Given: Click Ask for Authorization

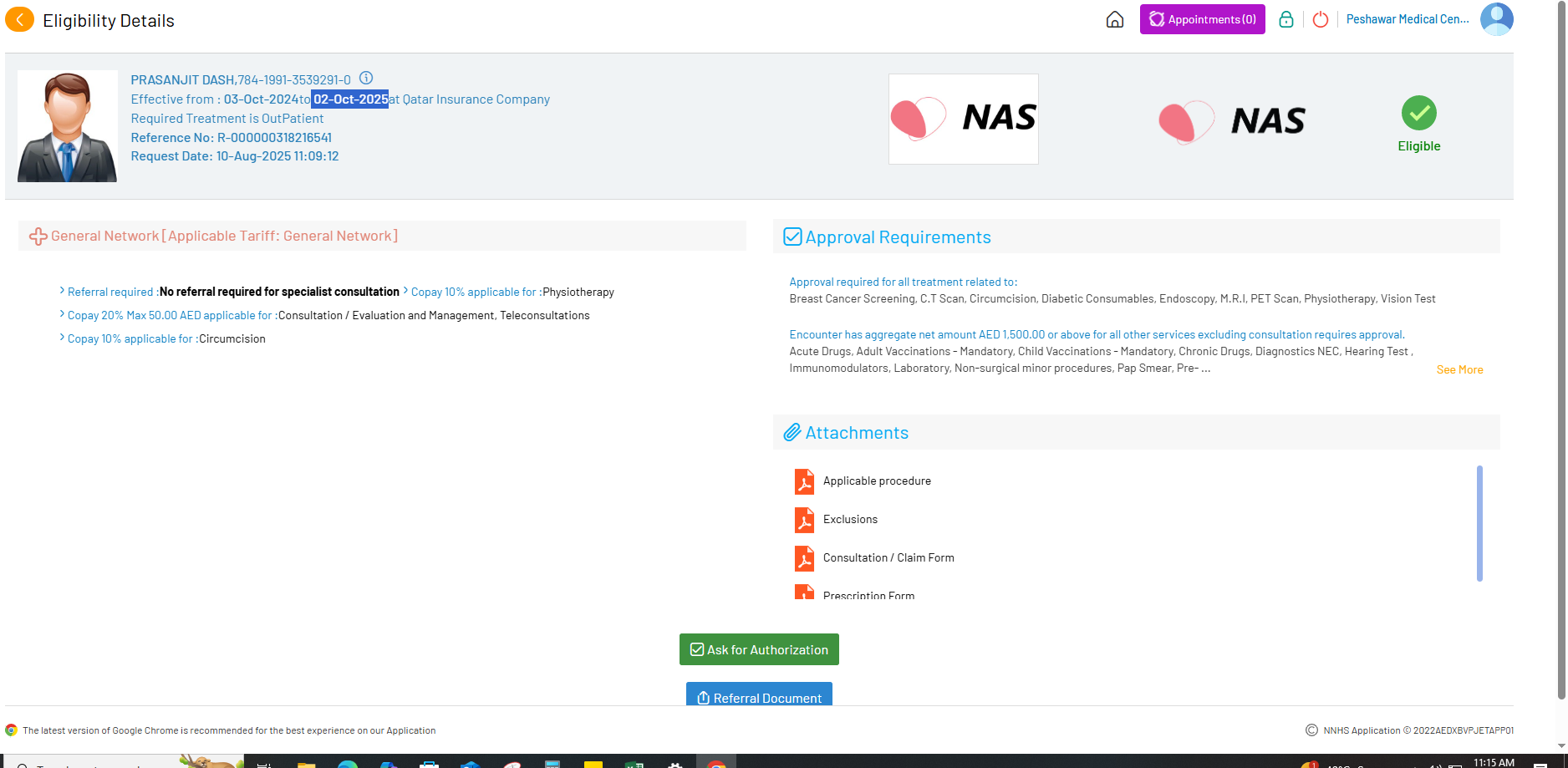Looking at the screenshot, I should [759, 649].
